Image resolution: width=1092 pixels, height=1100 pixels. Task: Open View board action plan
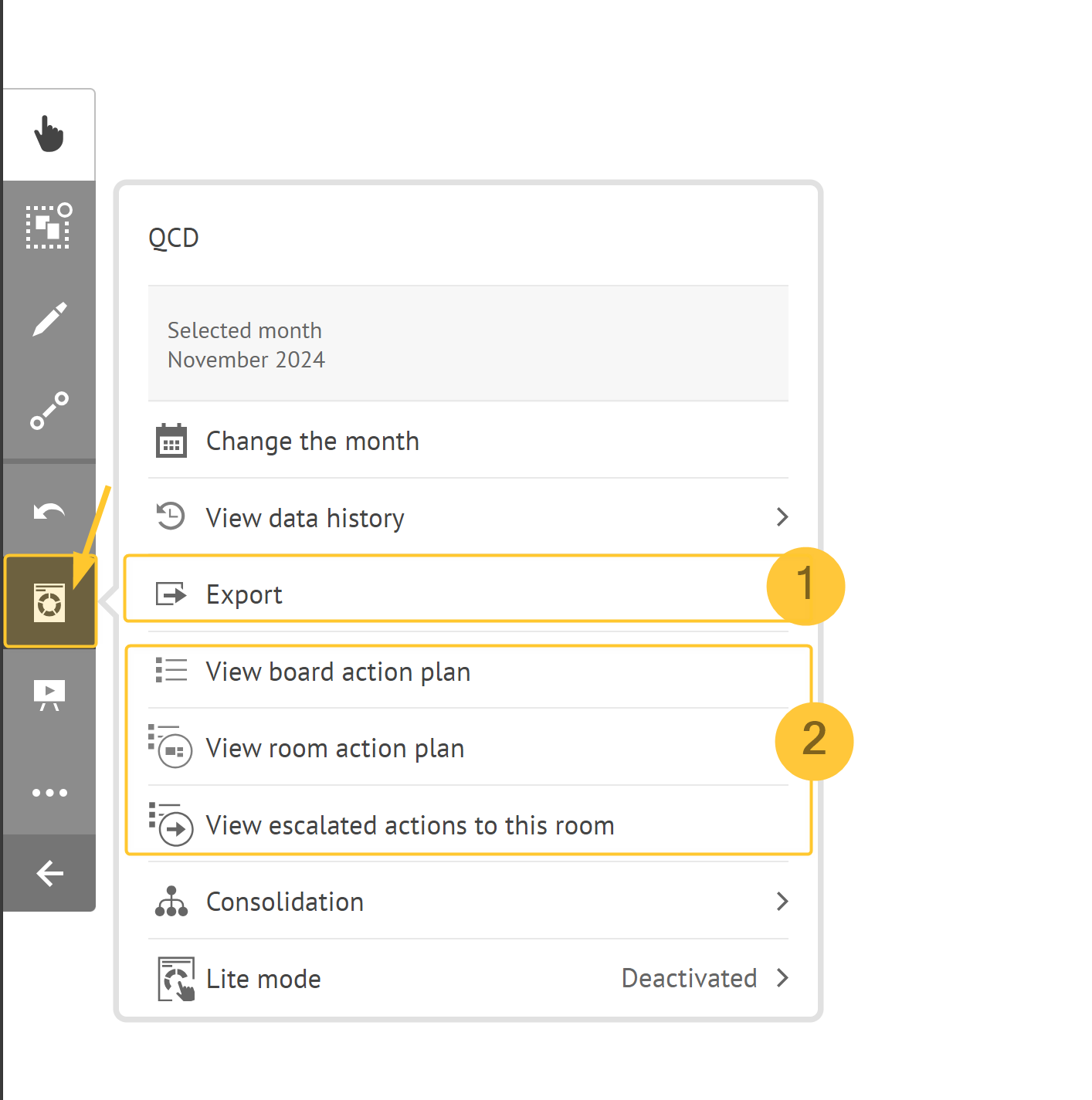pyautogui.click(x=468, y=671)
